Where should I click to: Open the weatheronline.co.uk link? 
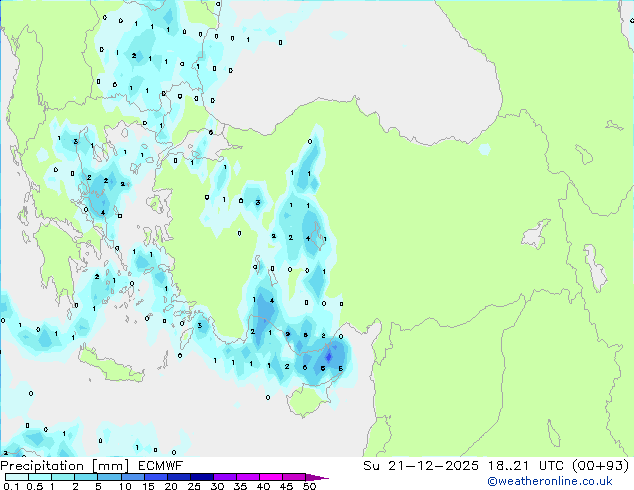[x=550, y=482]
